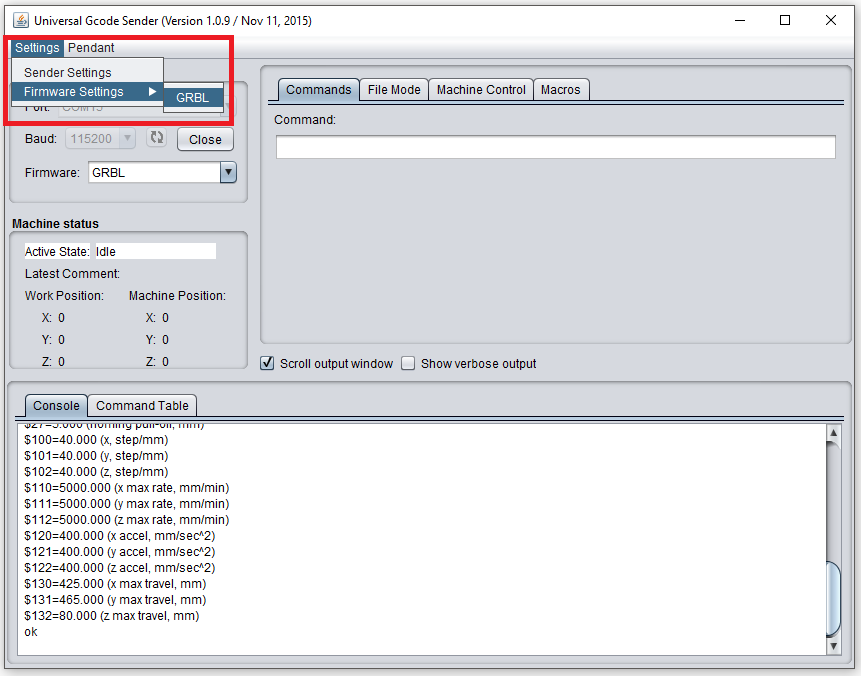This screenshot has height=676, width=861.
Task: Click the $111=5000.000 y max rate line
Action: point(127,504)
